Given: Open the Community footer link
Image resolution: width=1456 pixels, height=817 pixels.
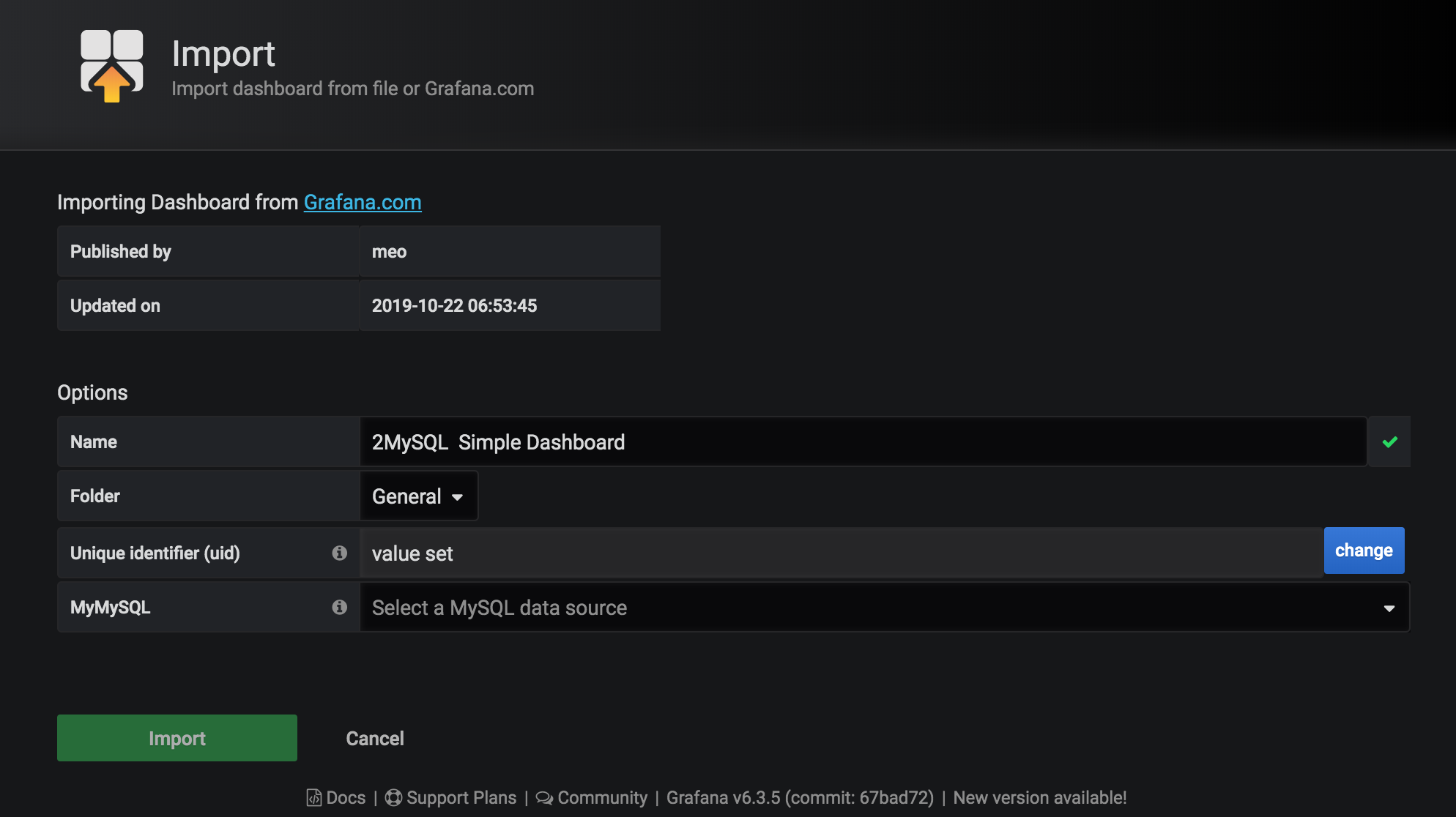Looking at the screenshot, I should click(x=592, y=797).
